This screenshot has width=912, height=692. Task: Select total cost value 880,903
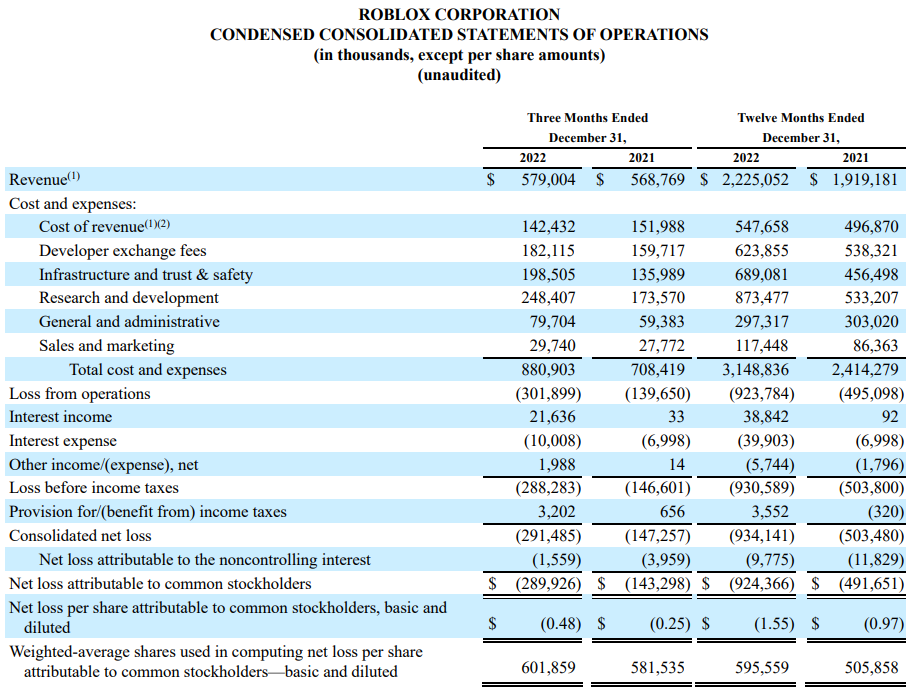548,370
